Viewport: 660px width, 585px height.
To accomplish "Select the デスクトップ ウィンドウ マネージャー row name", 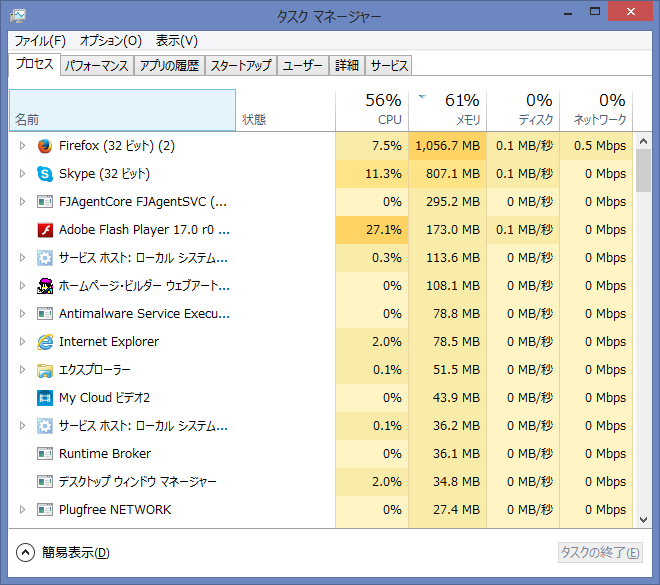I will click(137, 481).
